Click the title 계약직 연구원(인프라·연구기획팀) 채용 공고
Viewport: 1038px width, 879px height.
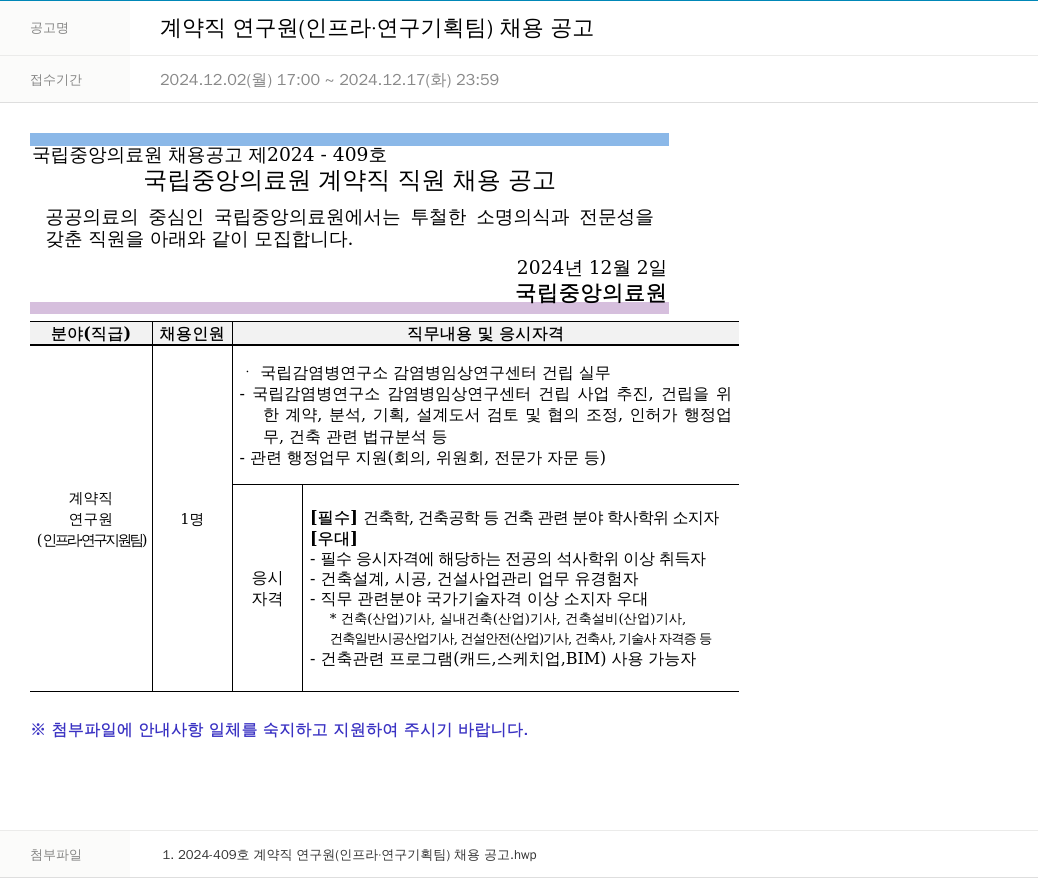[x=377, y=28]
